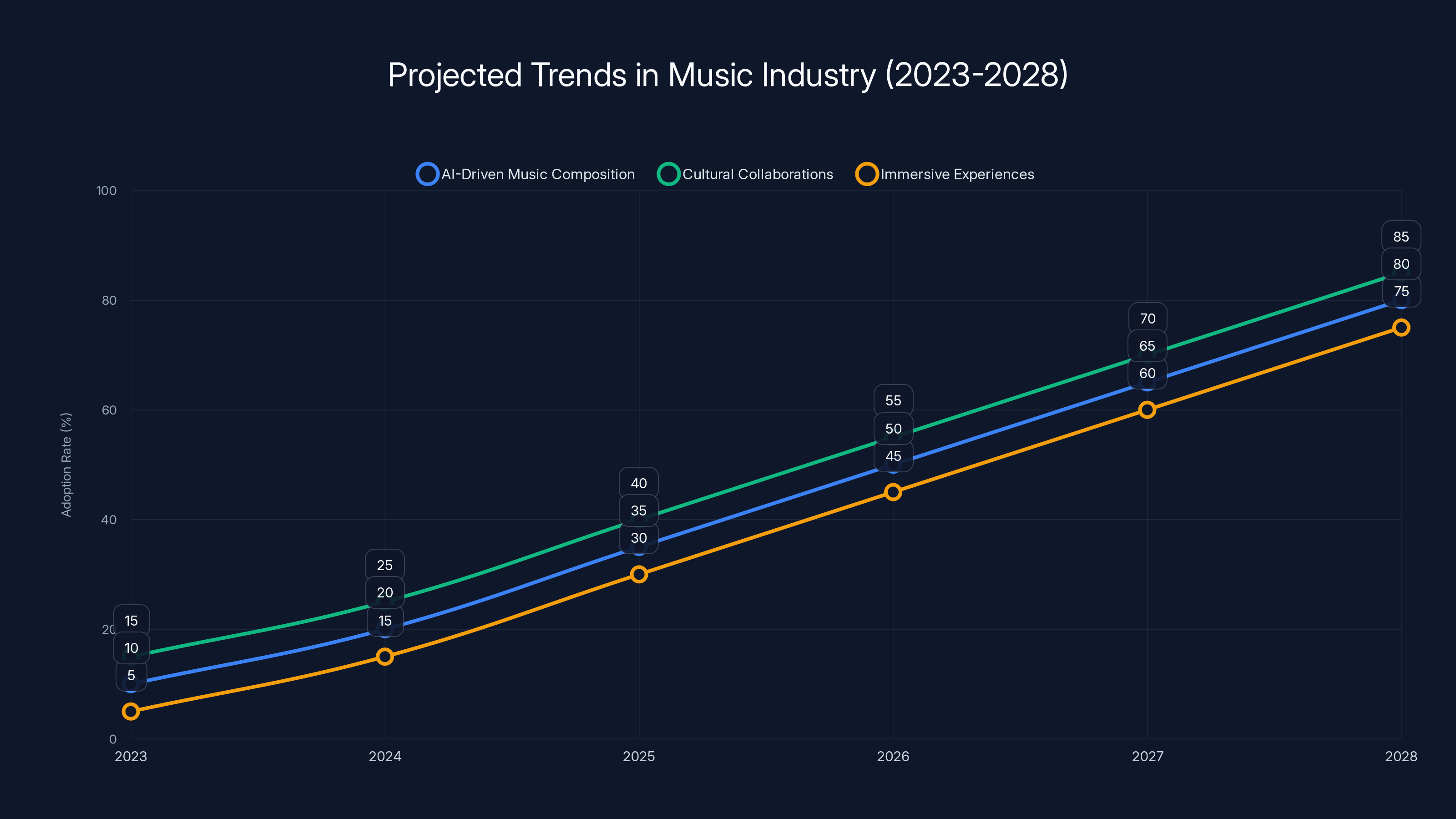This screenshot has height=819, width=1456.
Task: Click the '55' data label at 2026
Action: (893, 400)
